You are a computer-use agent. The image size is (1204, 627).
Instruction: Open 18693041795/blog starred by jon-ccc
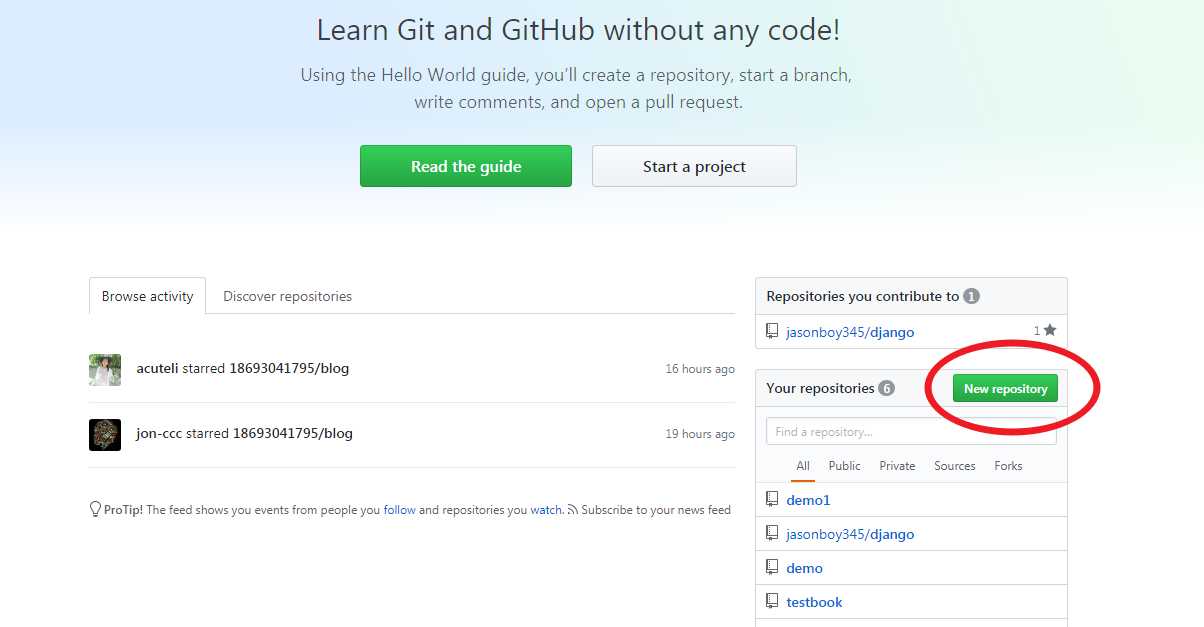pos(293,433)
